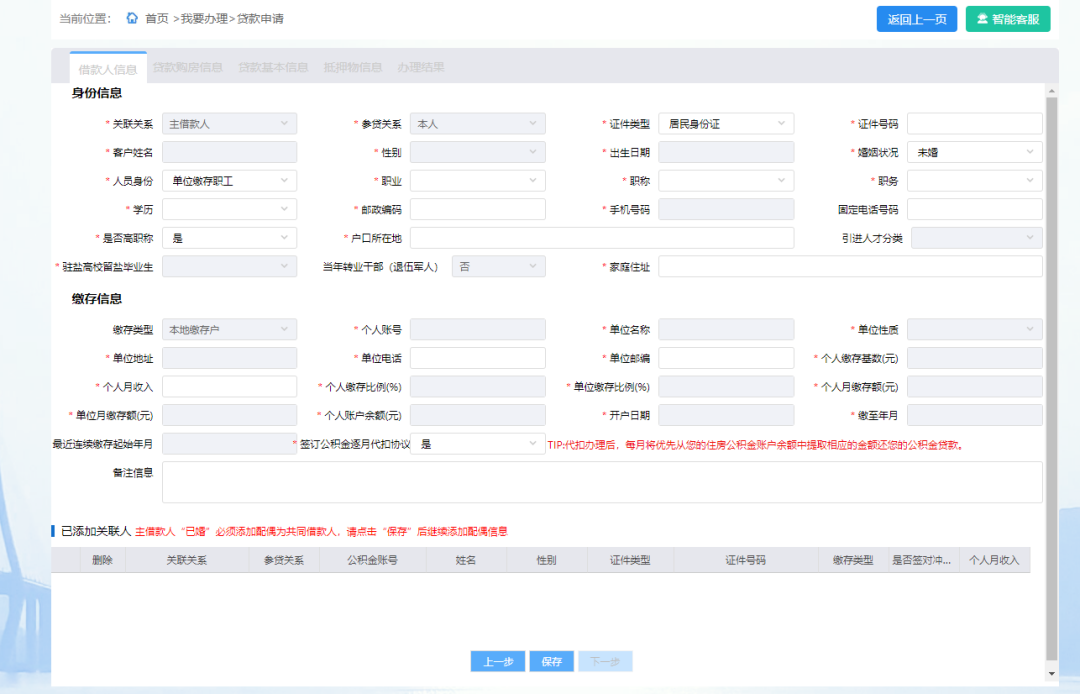Click the 家庭住址 input field

(x=850, y=266)
